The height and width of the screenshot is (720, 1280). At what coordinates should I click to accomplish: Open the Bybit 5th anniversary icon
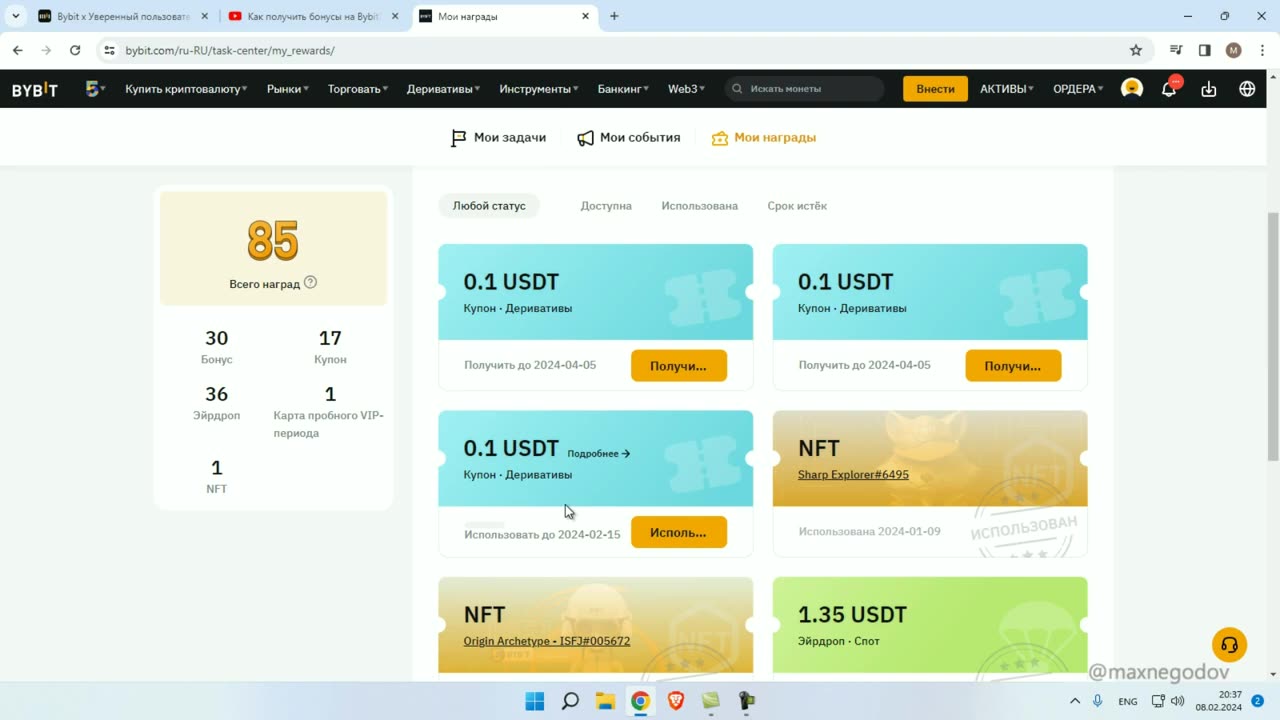pyautogui.click(x=93, y=89)
